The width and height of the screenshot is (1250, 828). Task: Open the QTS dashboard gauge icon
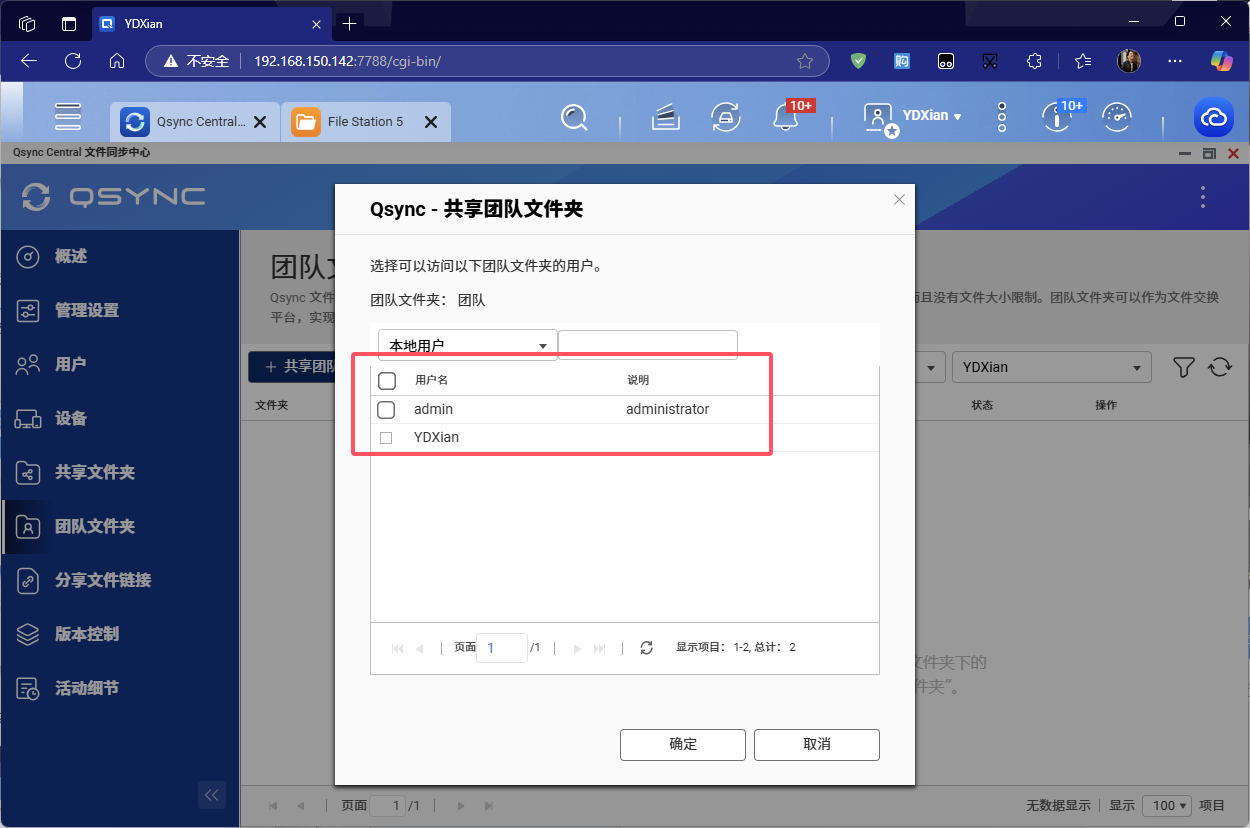1116,118
